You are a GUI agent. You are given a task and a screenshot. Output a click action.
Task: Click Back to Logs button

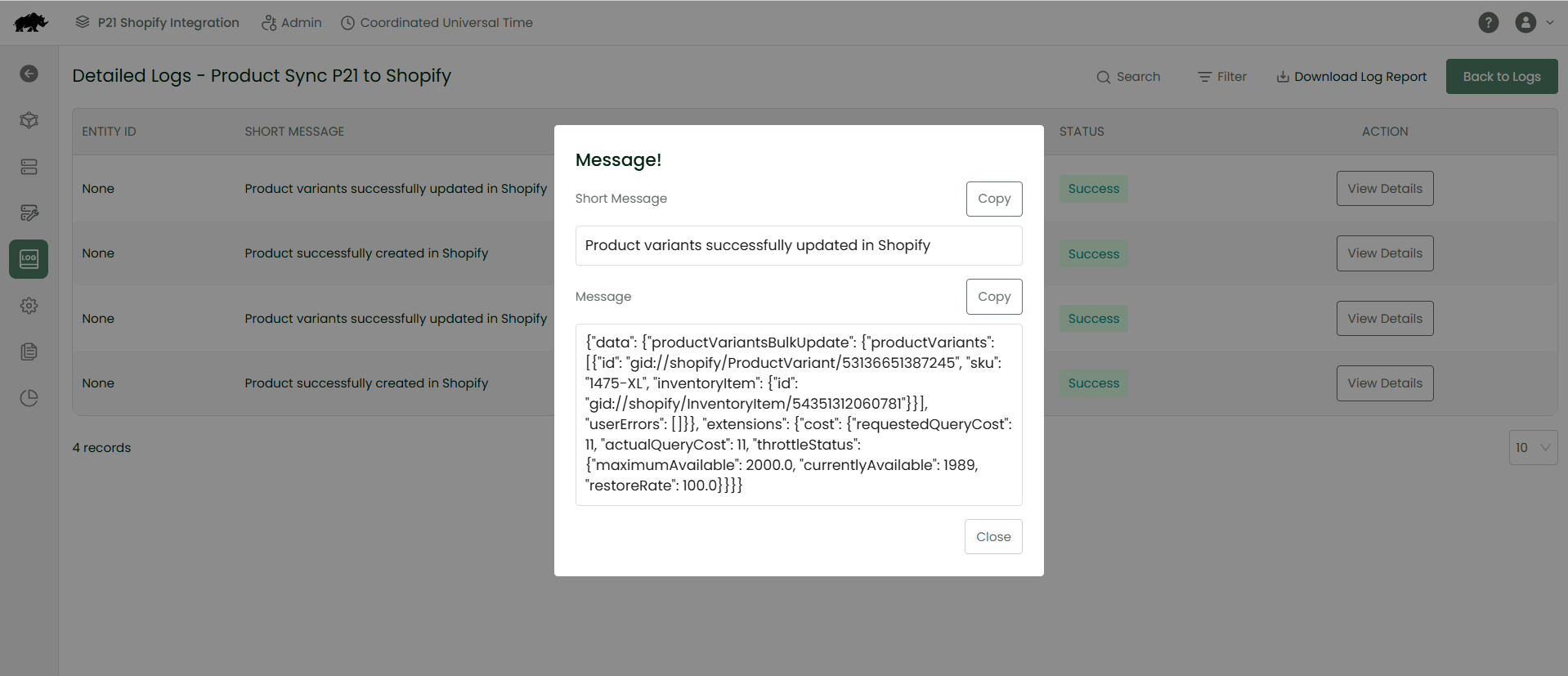1501,77
